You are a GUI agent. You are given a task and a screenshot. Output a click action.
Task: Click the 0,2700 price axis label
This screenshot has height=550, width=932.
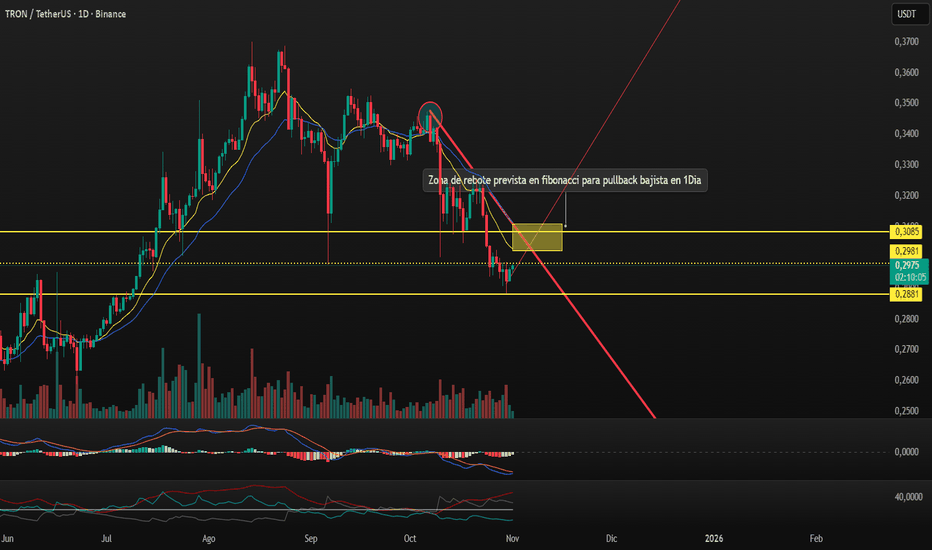point(906,349)
